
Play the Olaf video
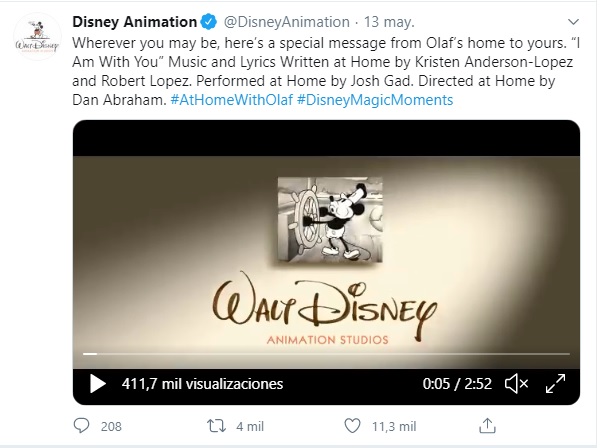[x=97, y=383]
